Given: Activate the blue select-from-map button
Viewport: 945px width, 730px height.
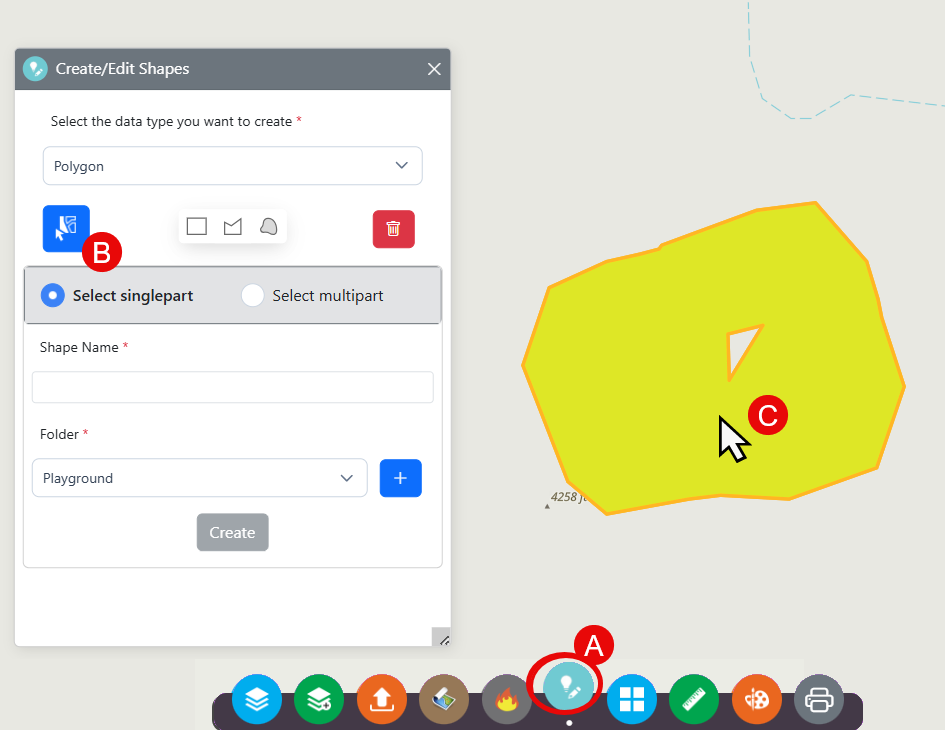Looking at the screenshot, I should pyautogui.click(x=66, y=228).
